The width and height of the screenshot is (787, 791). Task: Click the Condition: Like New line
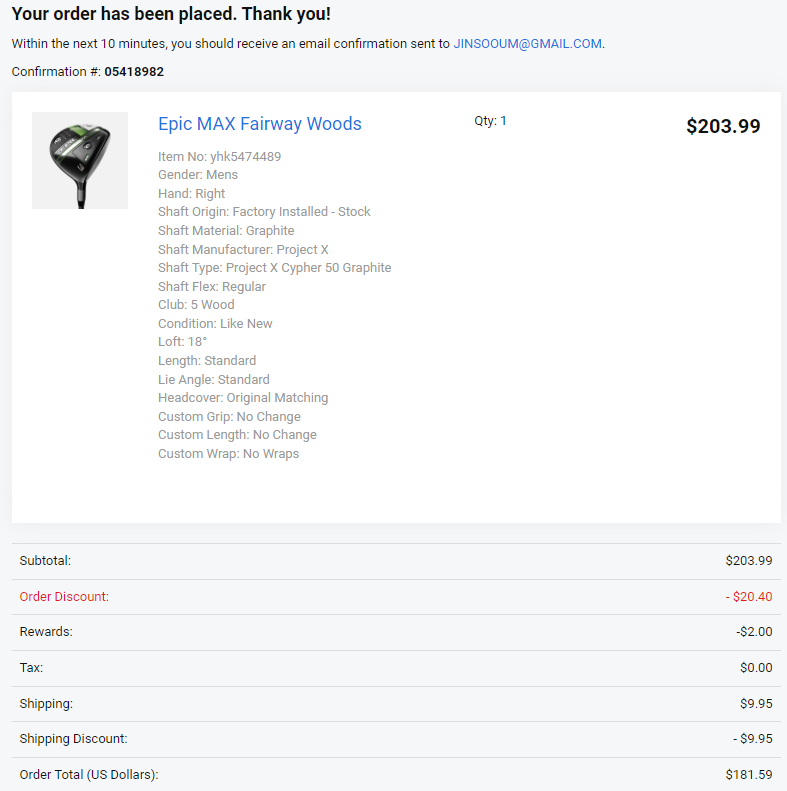[215, 324]
